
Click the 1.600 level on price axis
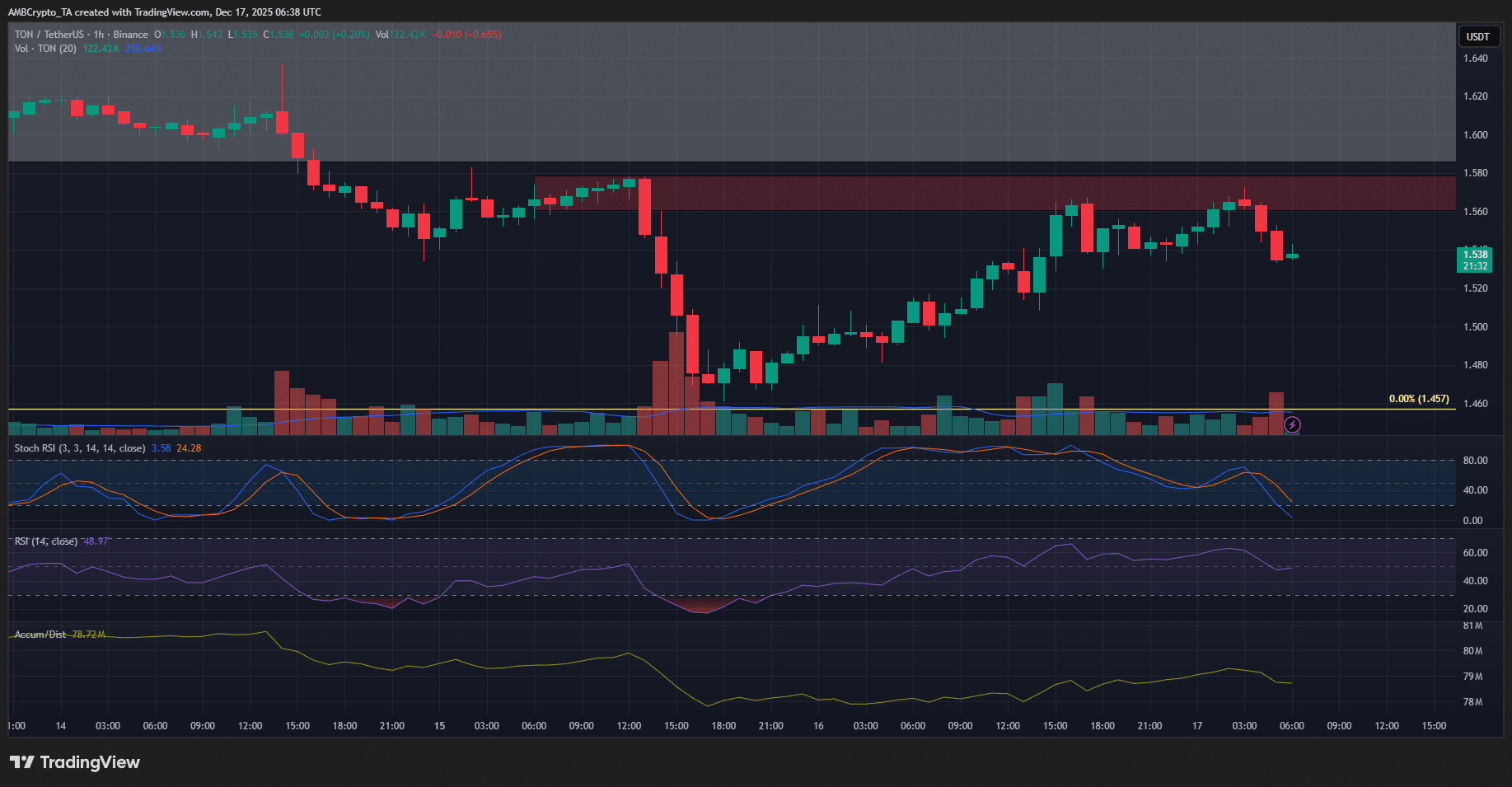[x=1475, y=135]
